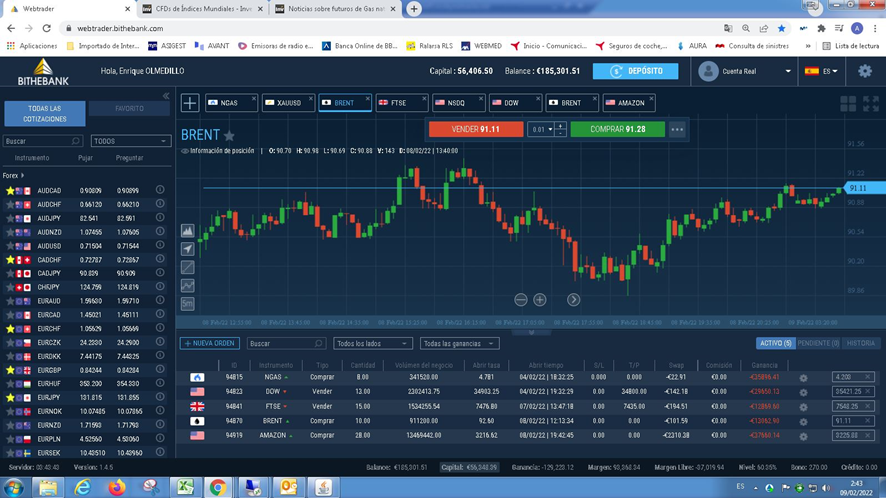Zoom out the chart with the minus circle

coord(521,300)
